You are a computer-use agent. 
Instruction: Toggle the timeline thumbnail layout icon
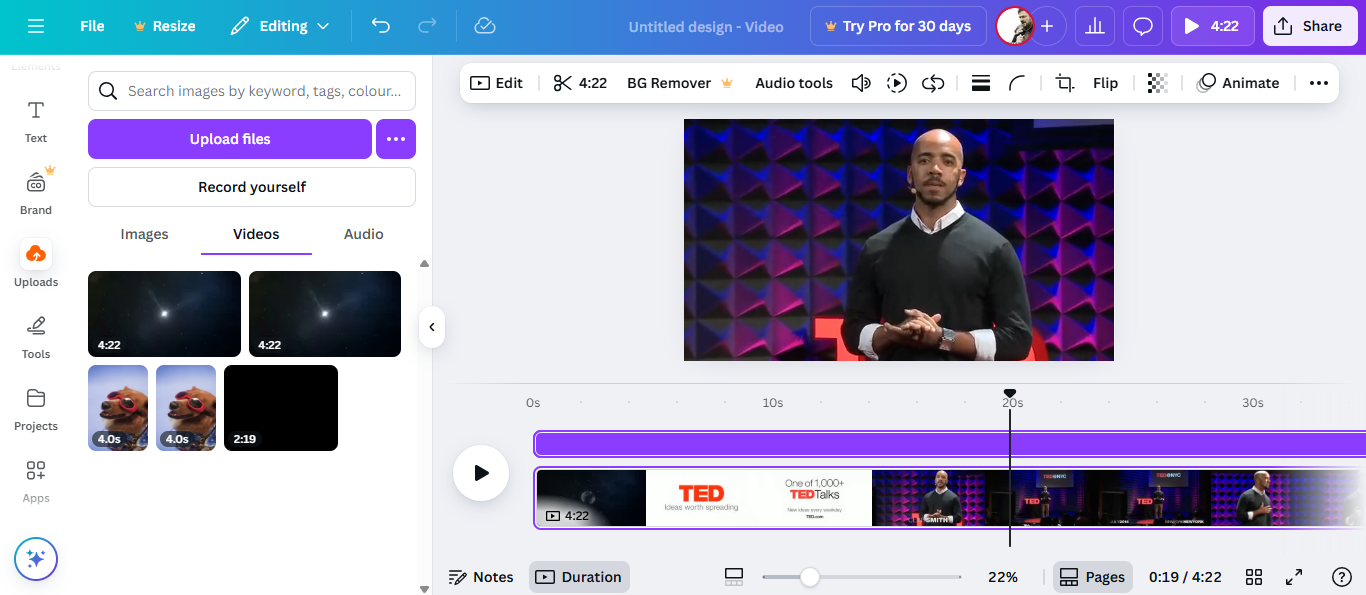[734, 577]
